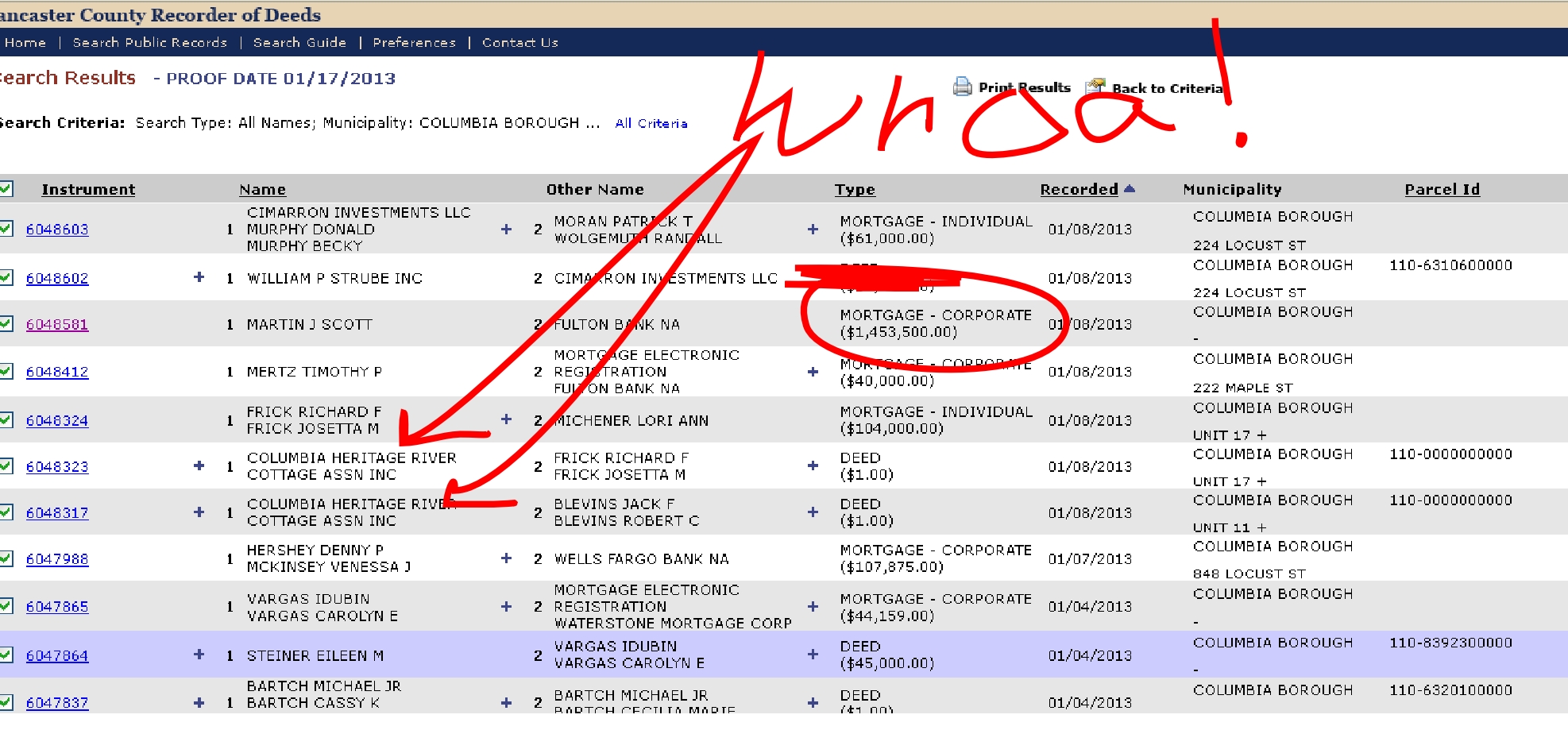The width and height of the screenshot is (1568, 730).
Task: Click the All Criteria link
Action: [x=651, y=123]
